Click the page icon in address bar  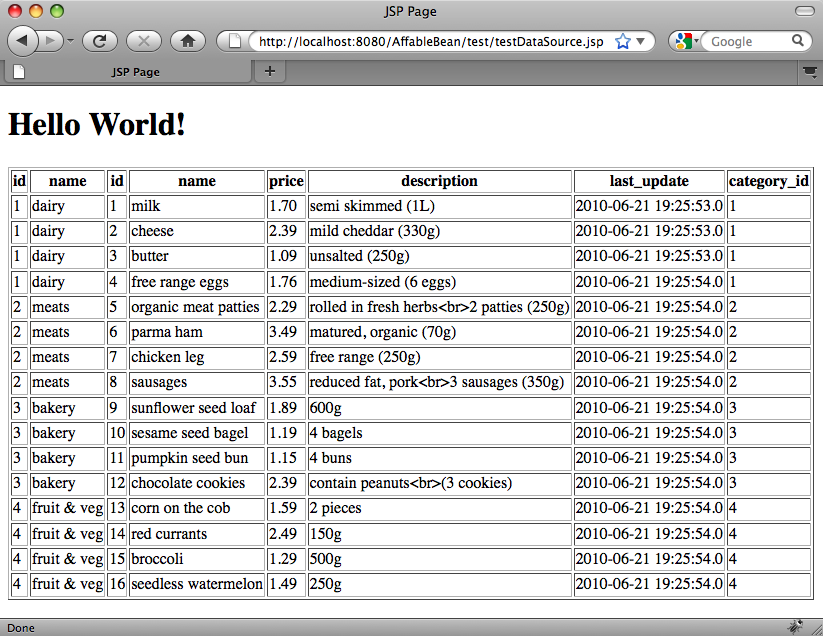point(236,41)
